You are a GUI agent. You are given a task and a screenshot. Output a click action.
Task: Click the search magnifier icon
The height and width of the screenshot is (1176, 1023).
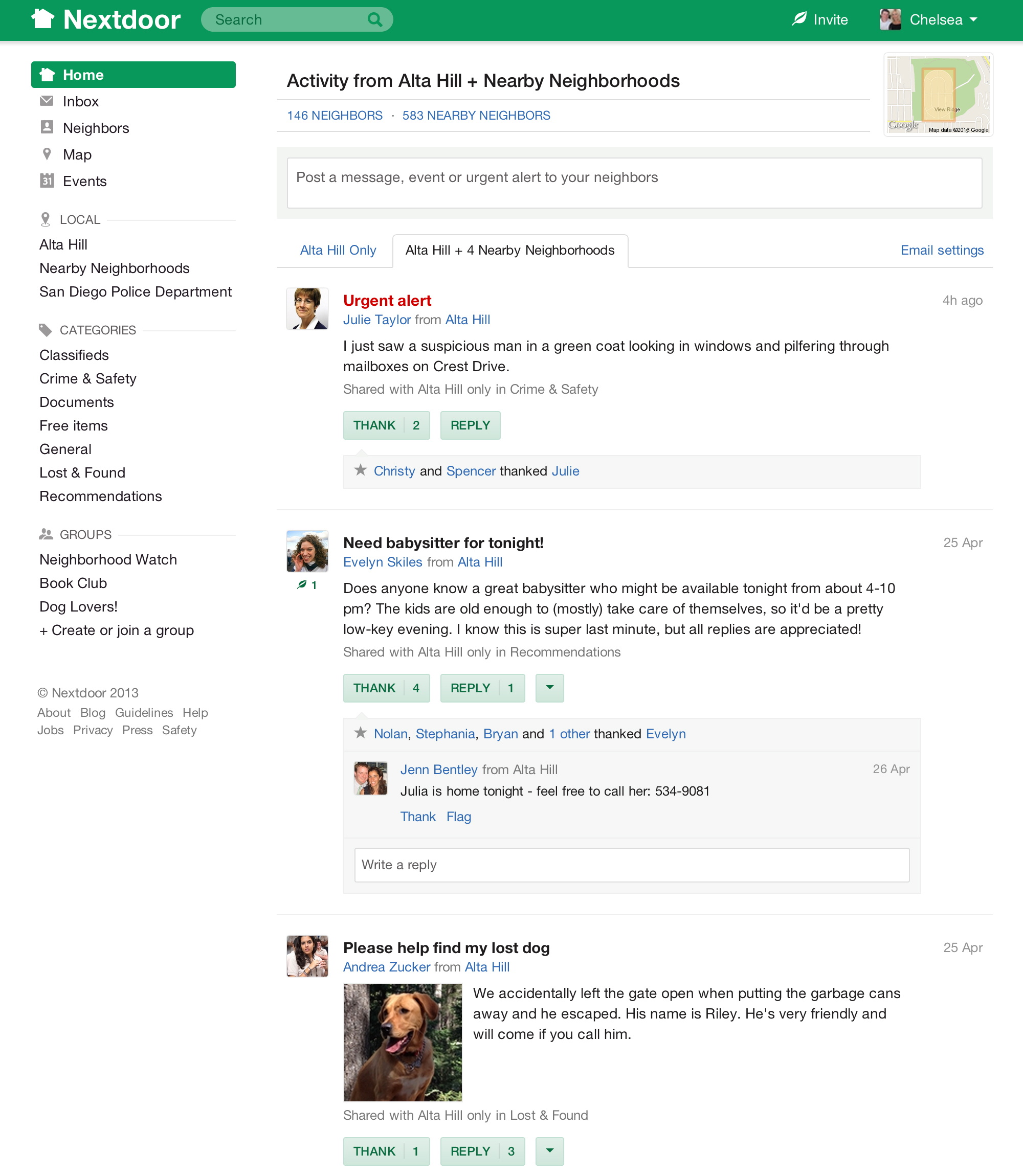pyautogui.click(x=374, y=20)
